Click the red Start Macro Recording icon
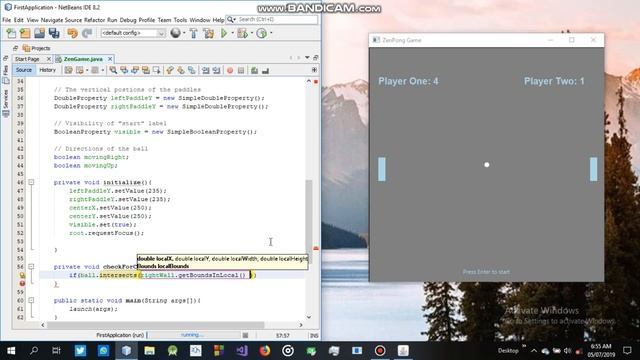The height and width of the screenshot is (360, 640). click(230, 70)
